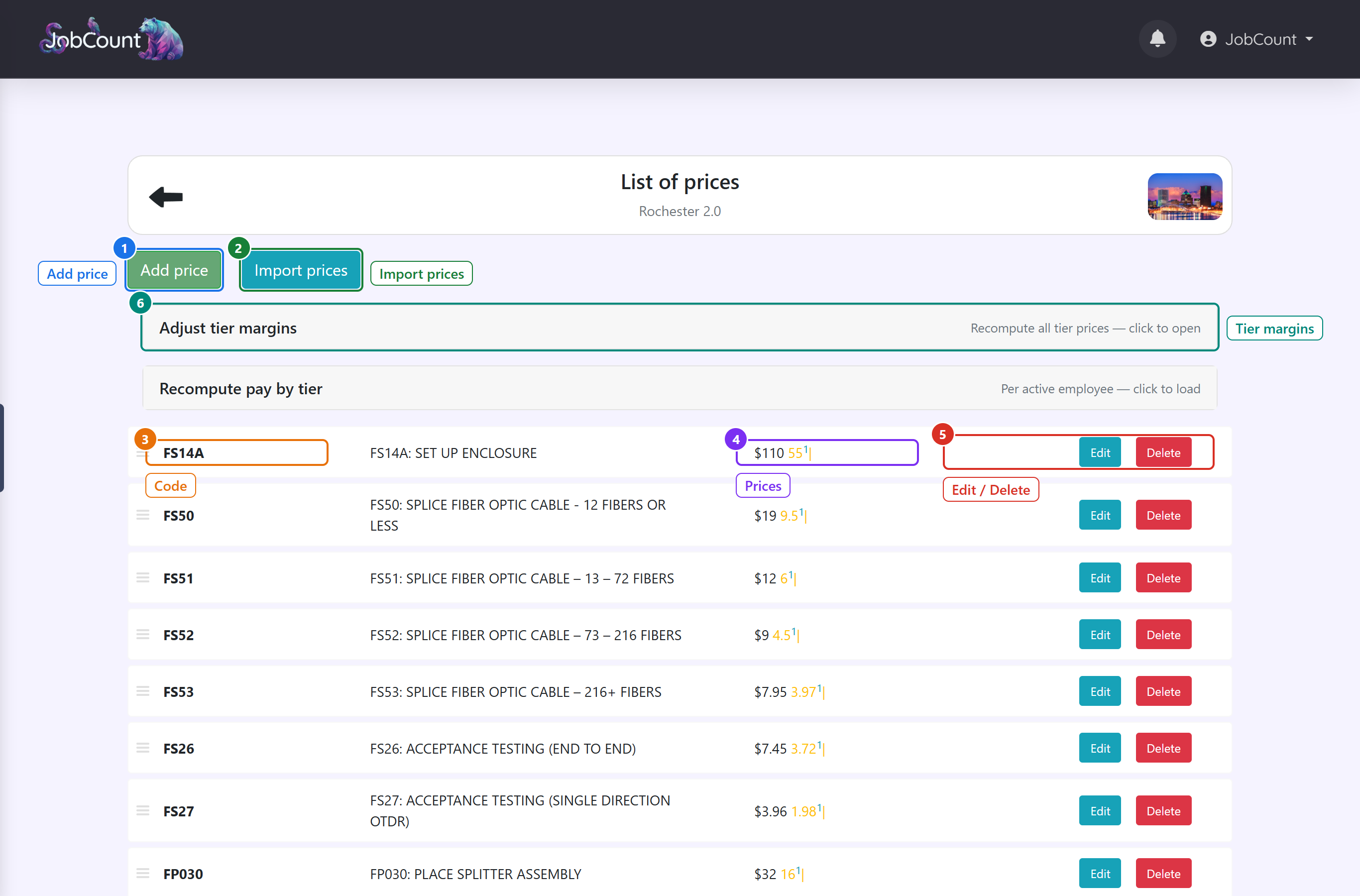Delete the FS52 price entry

(x=1163, y=634)
